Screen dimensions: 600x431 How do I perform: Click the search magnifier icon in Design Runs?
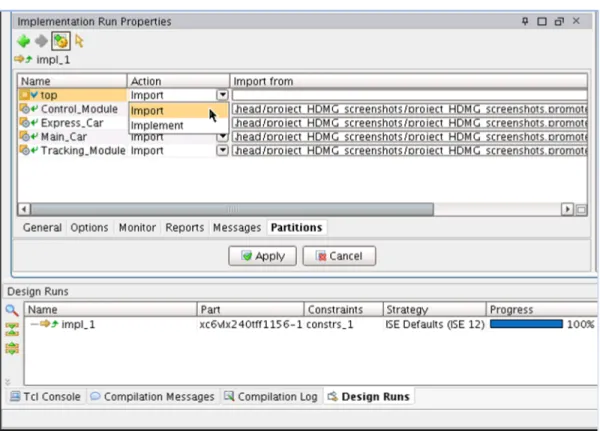pos(12,310)
